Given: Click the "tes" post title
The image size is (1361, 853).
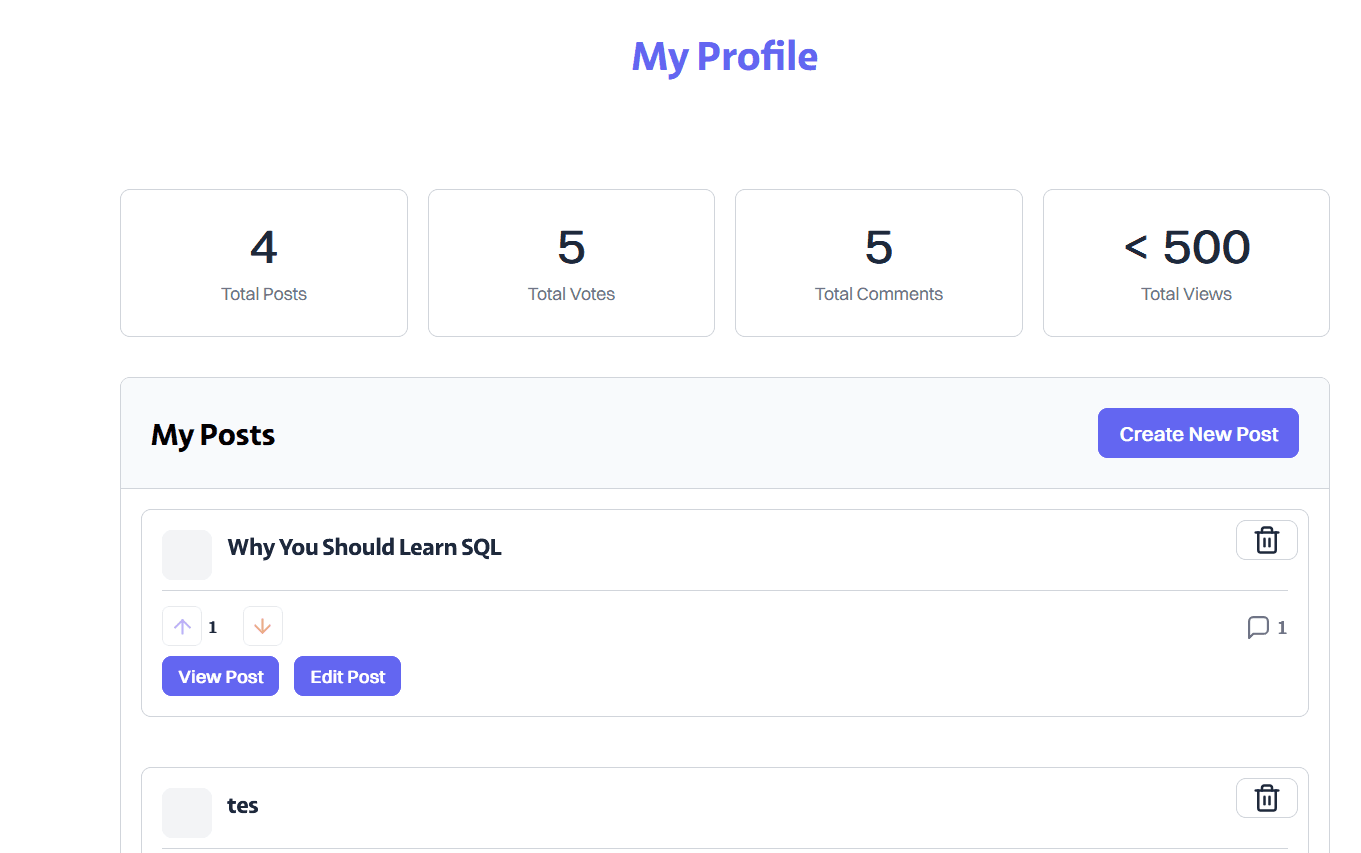Looking at the screenshot, I should pyautogui.click(x=243, y=806).
